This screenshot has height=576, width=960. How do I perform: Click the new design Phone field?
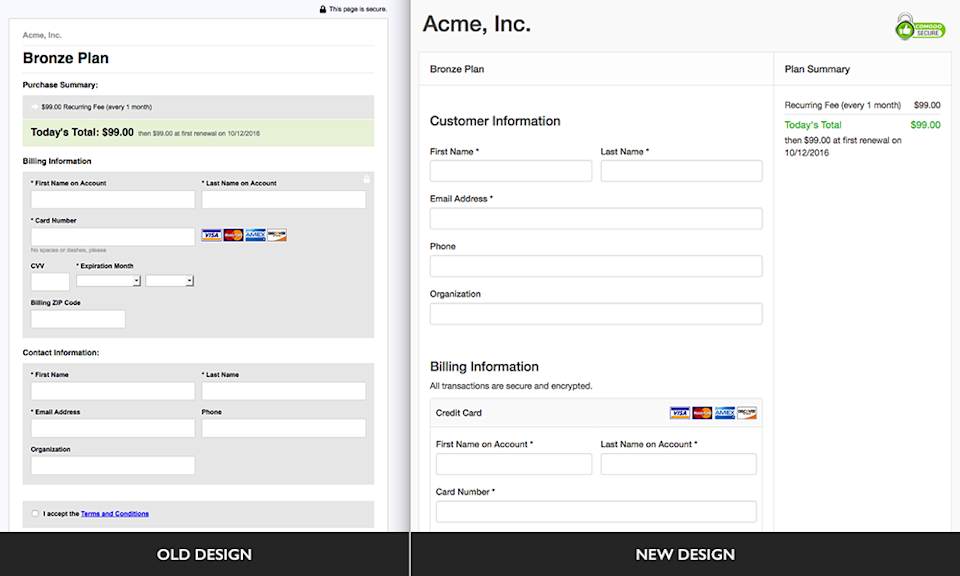[596, 266]
